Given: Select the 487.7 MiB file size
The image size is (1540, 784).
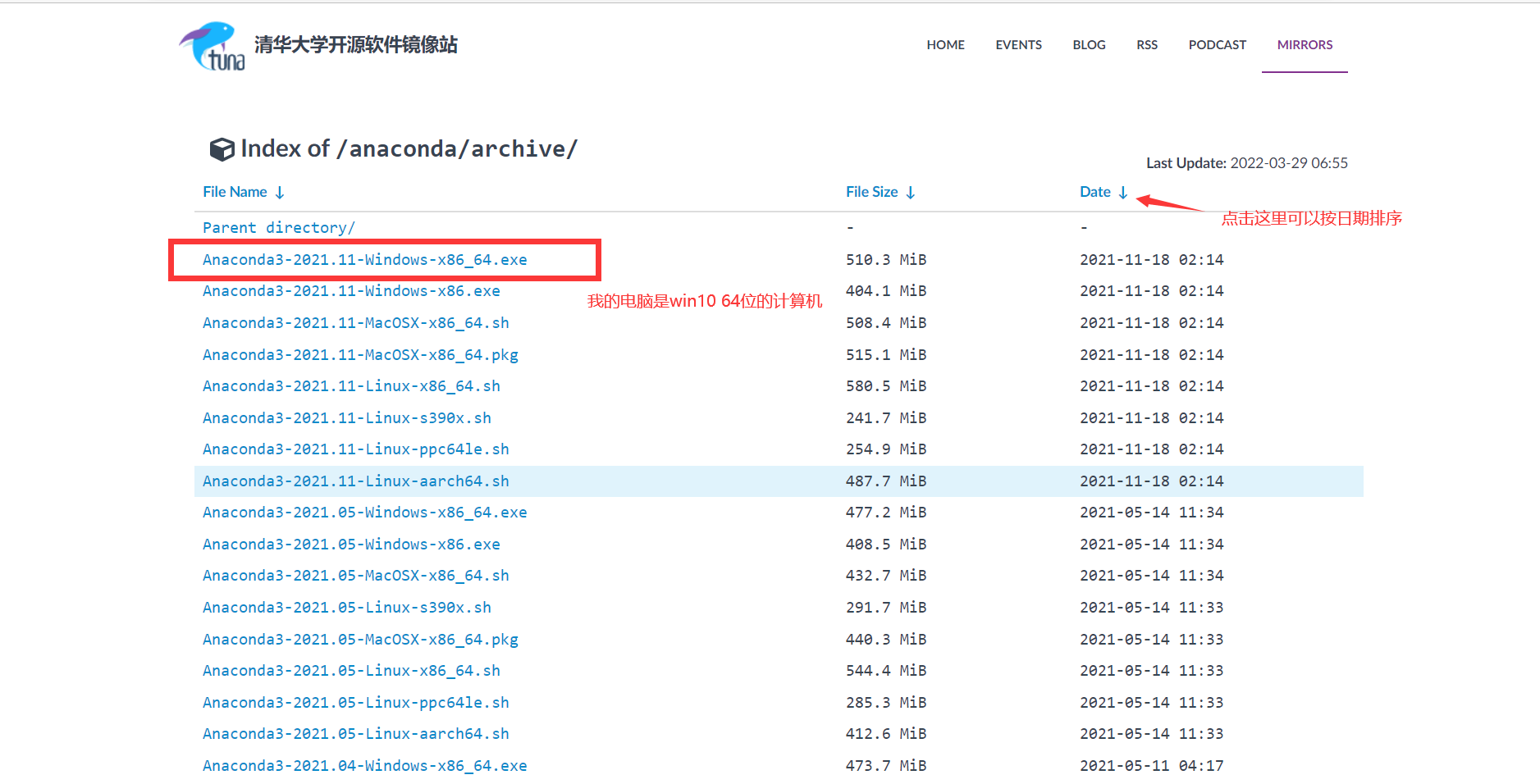Looking at the screenshot, I should coord(886,481).
